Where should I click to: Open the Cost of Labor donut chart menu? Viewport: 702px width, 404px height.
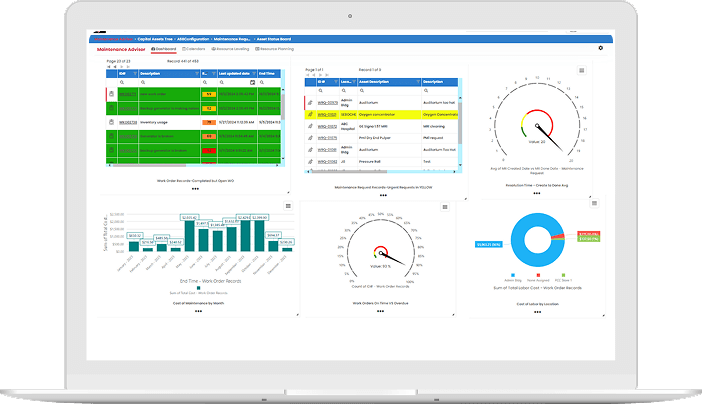pyautogui.click(x=594, y=203)
